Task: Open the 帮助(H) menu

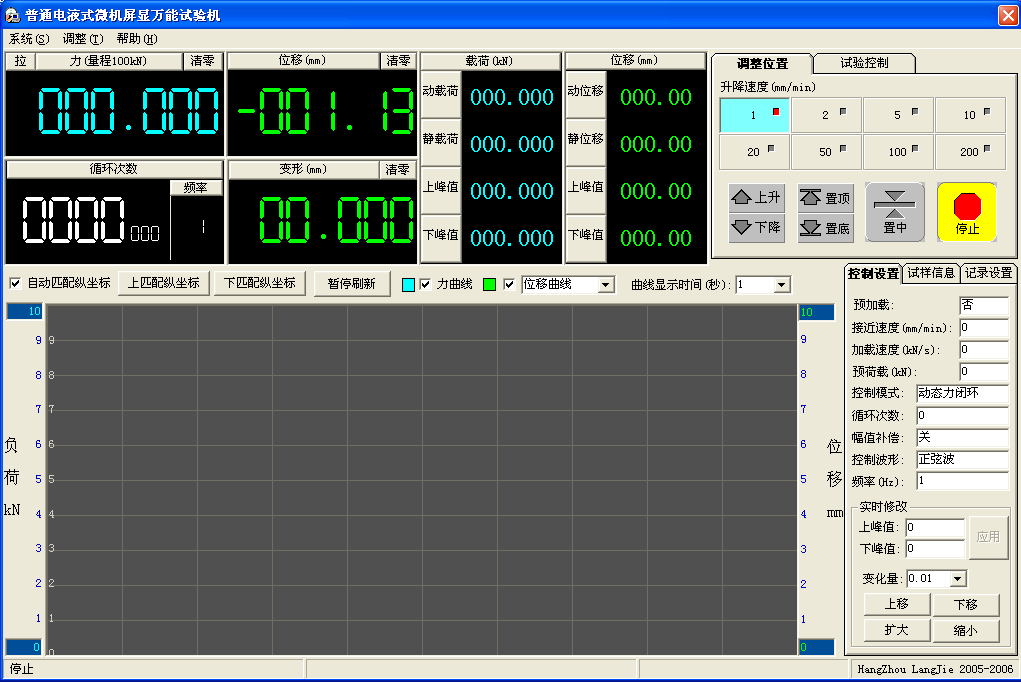Action: tap(137, 39)
